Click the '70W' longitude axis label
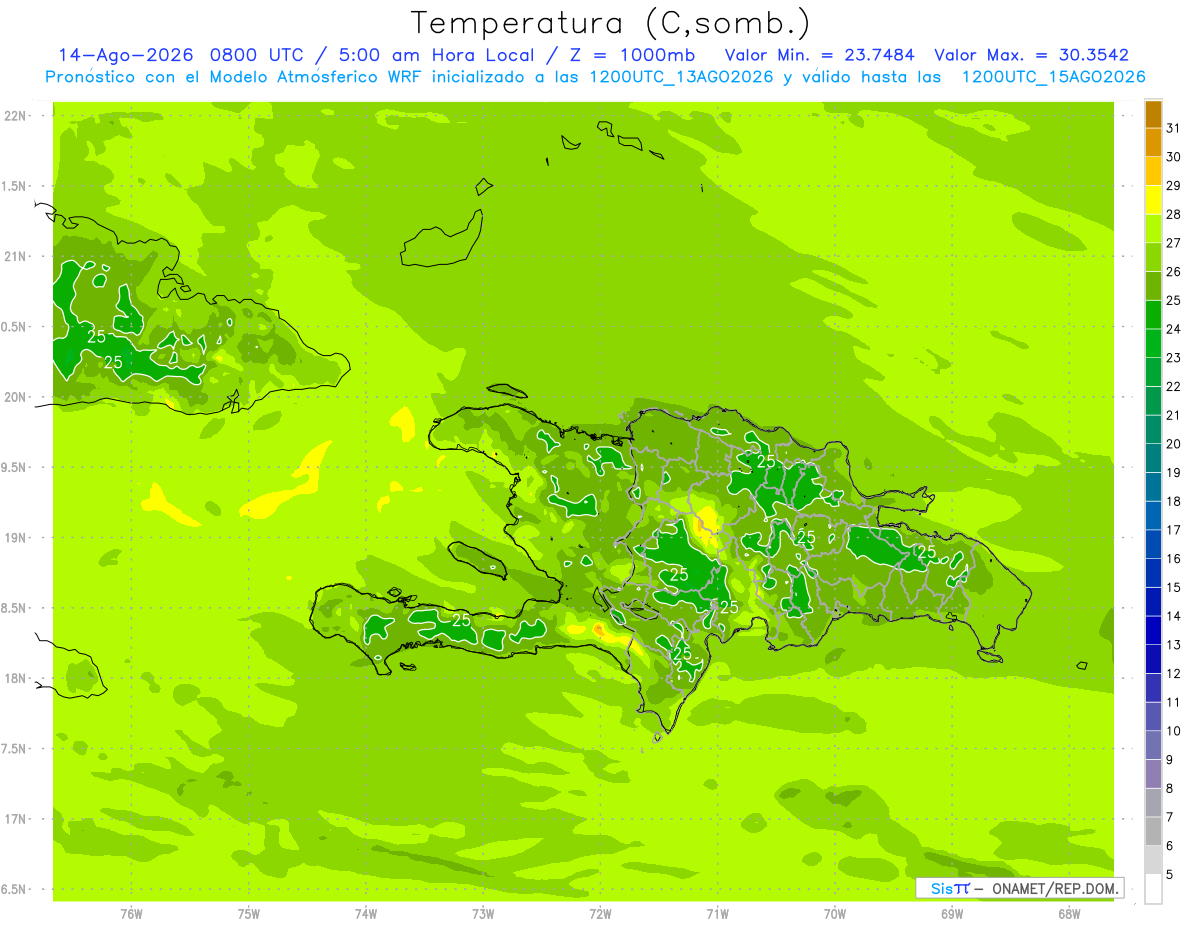Screen dimensions: 1200x927 [835, 913]
